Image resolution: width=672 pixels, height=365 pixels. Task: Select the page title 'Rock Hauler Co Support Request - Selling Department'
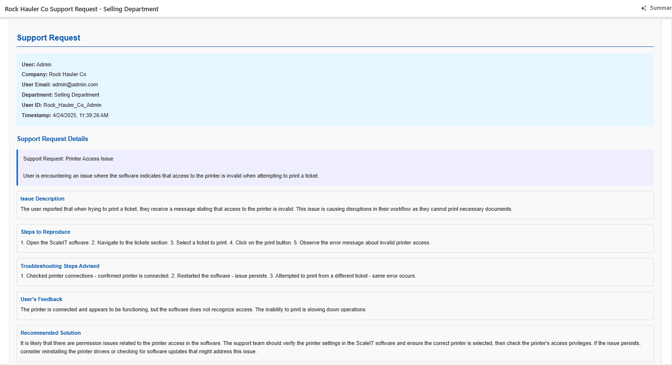[x=81, y=9]
